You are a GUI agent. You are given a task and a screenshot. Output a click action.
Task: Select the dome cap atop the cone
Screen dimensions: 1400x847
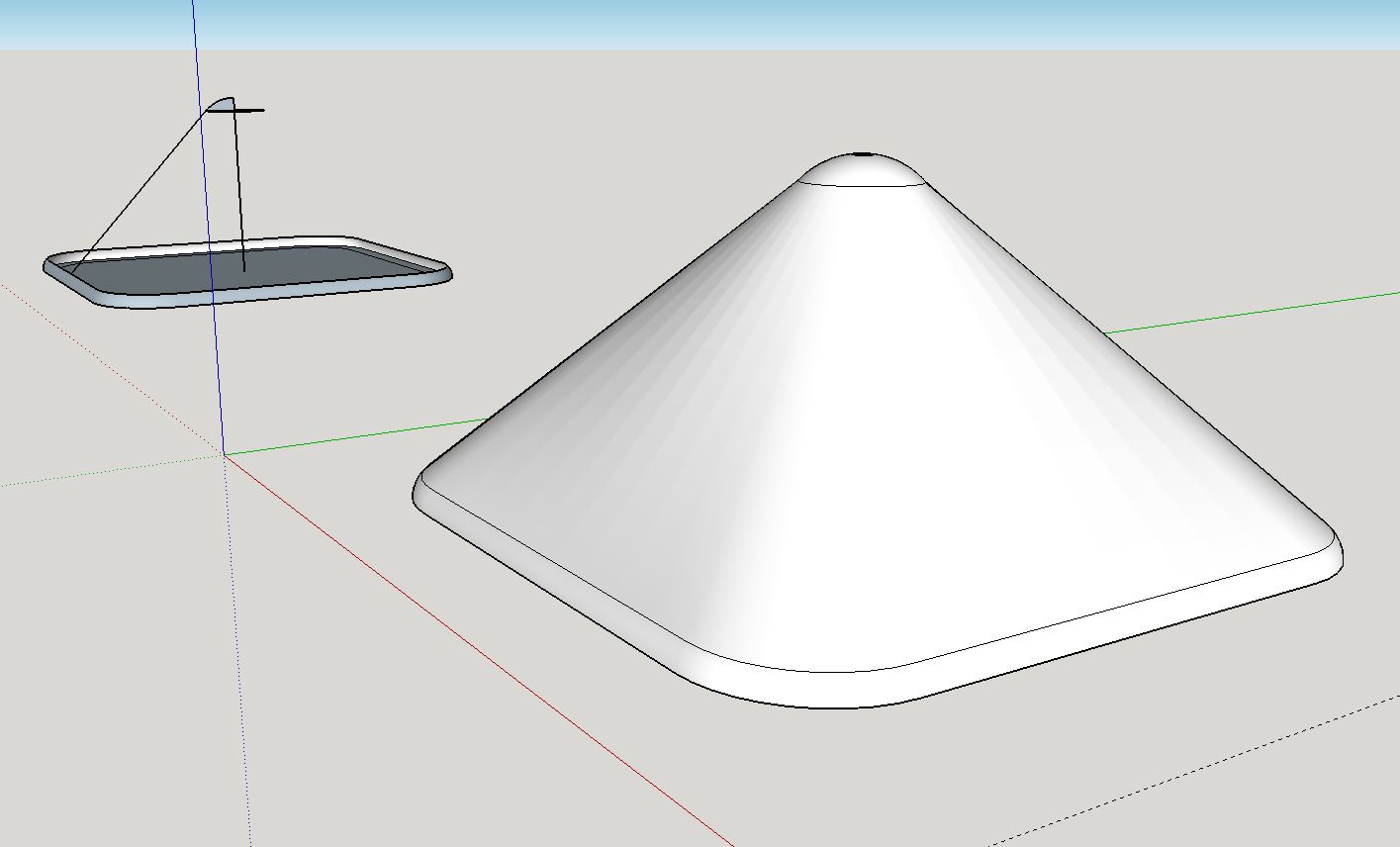click(x=861, y=170)
